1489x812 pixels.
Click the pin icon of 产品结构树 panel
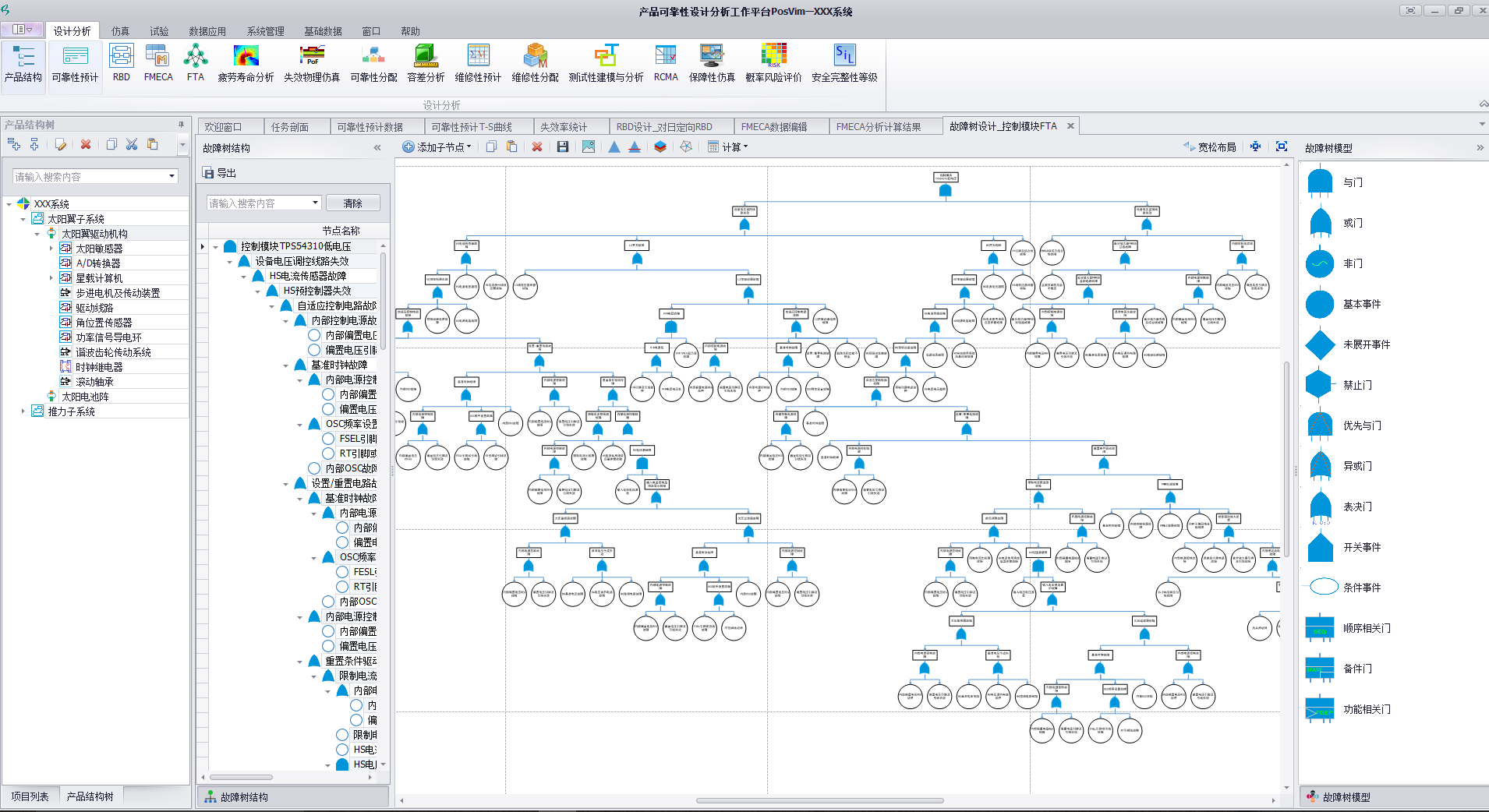tap(181, 125)
